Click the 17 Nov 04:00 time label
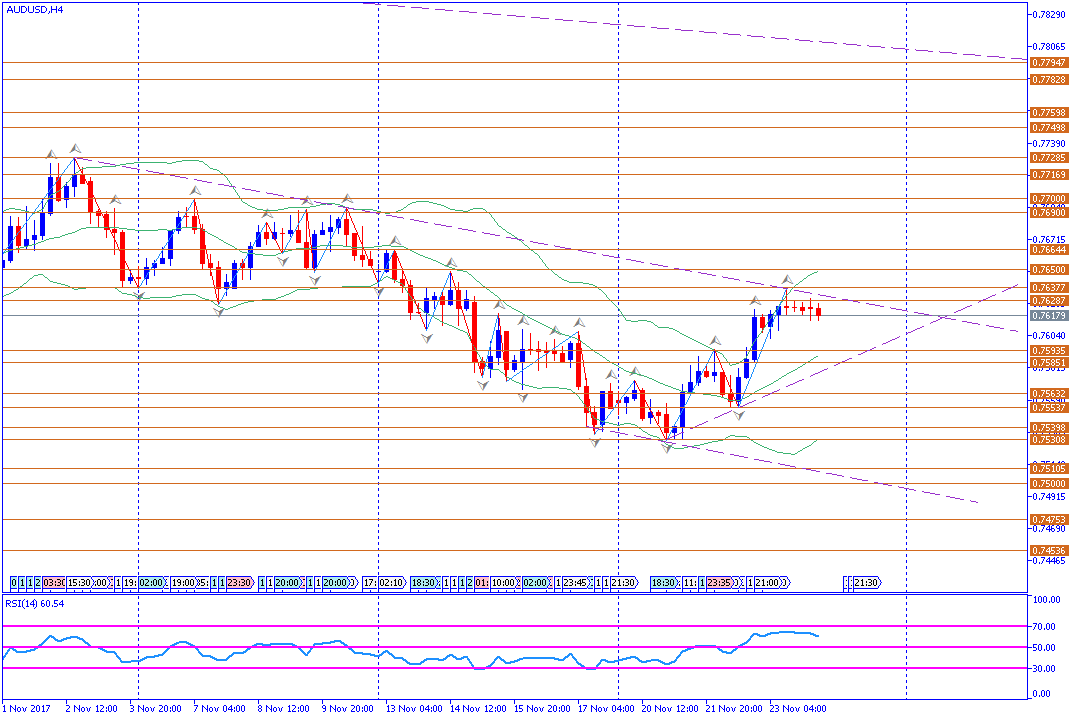The image size is (1080, 720). [606, 709]
